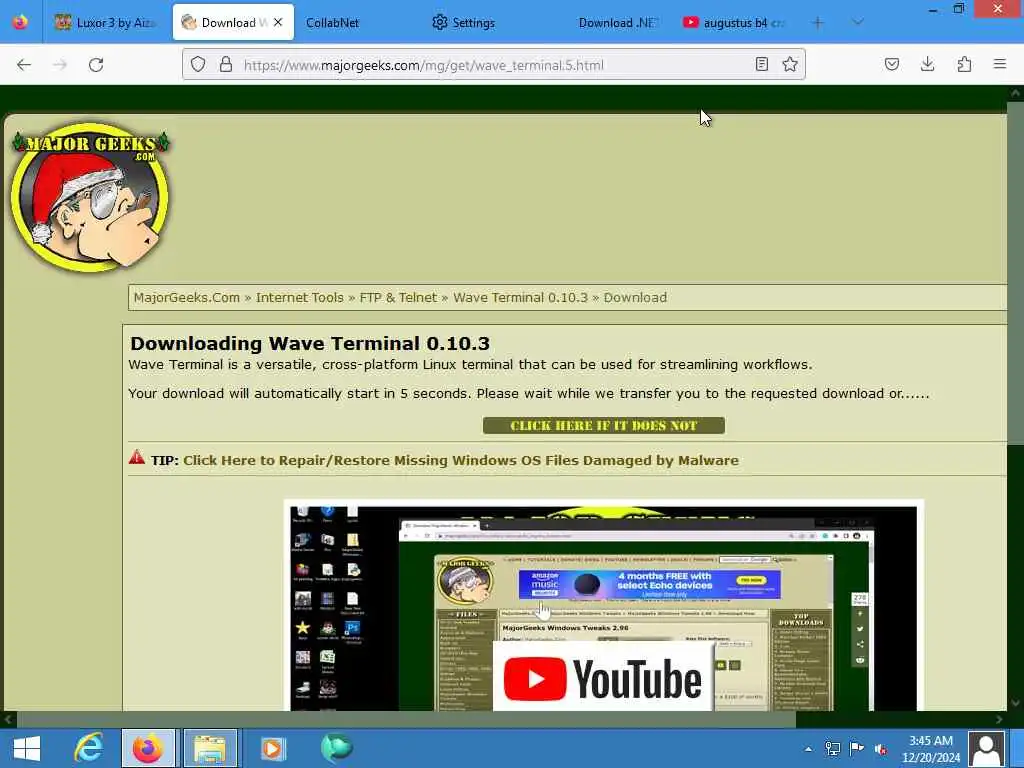Open FTP & Telnet breadcrumb link
Viewport: 1024px width, 768px height.
coord(398,298)
